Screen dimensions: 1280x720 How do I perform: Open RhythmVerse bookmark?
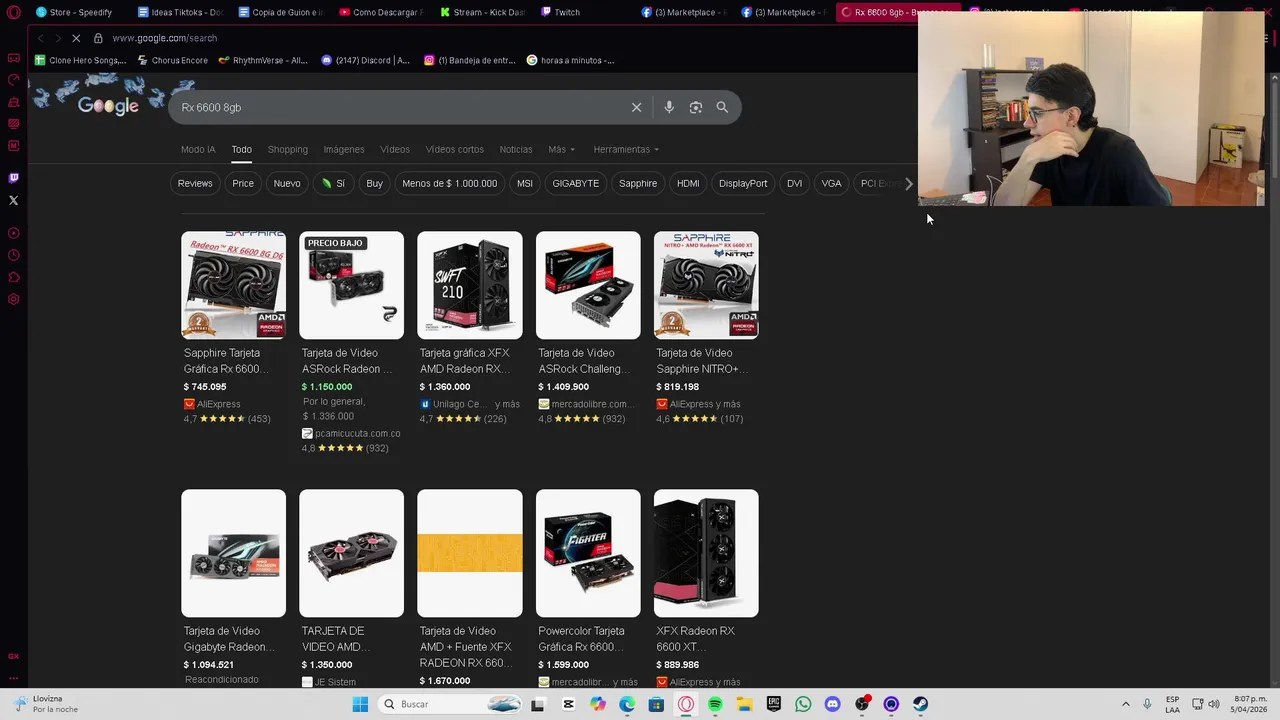click(x=263, y=60)
